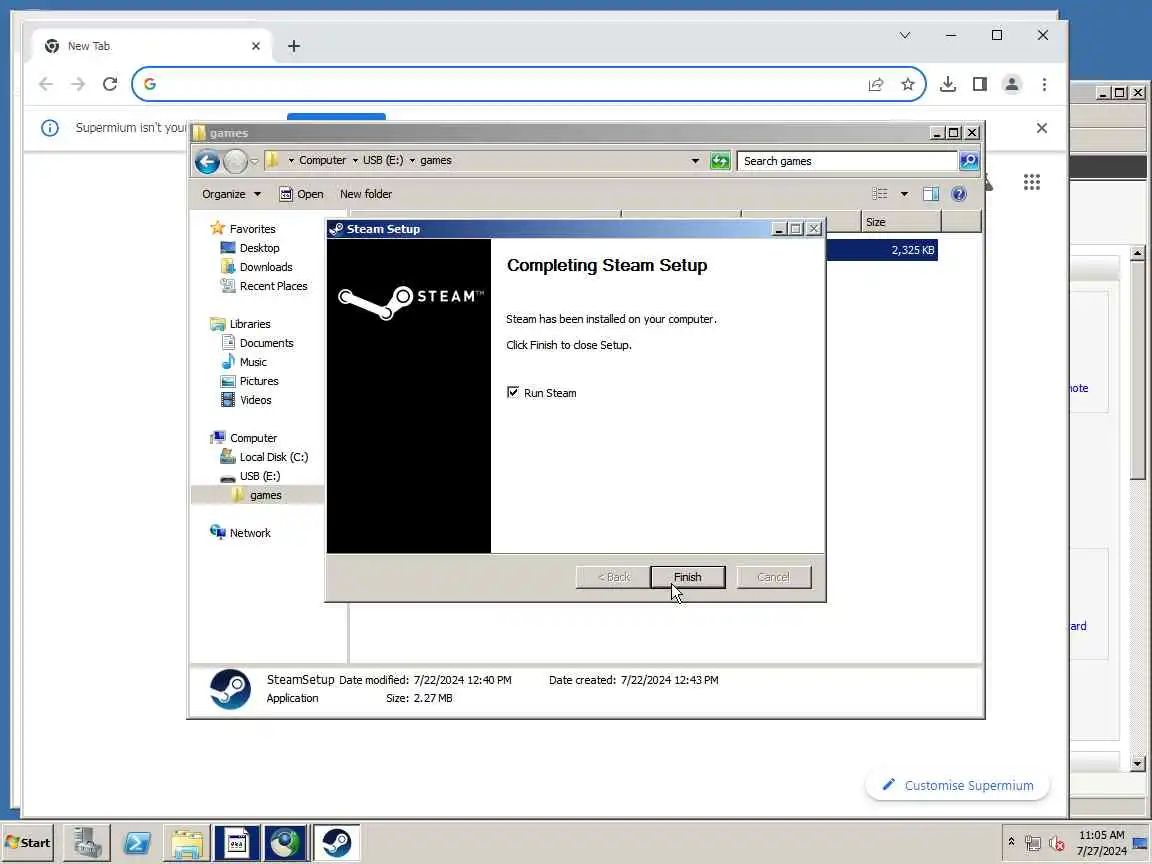Open Local Disk (C:)
1152x864 pixels.
(x=264, y=457)
